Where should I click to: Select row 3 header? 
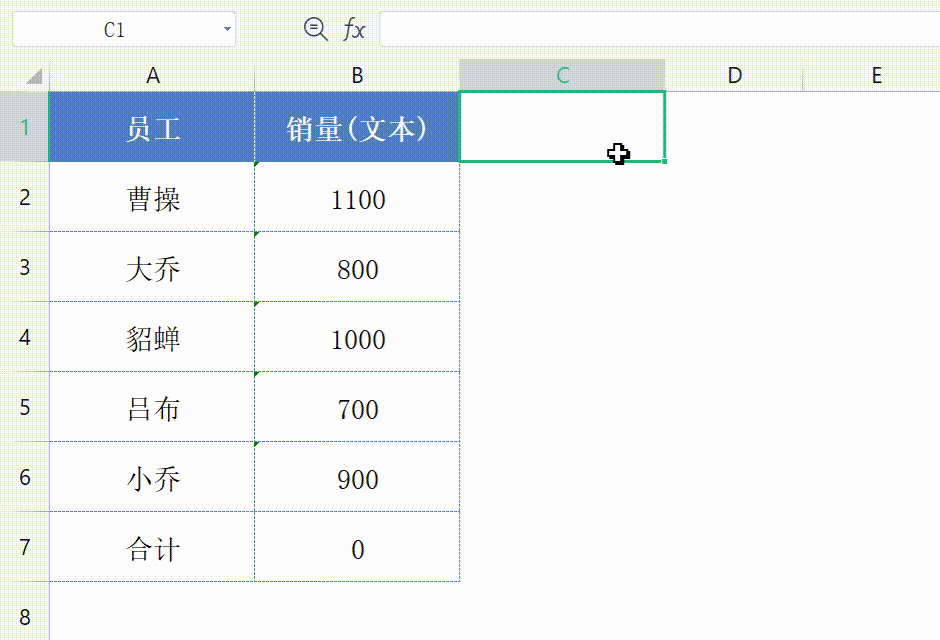pos(25,267)
